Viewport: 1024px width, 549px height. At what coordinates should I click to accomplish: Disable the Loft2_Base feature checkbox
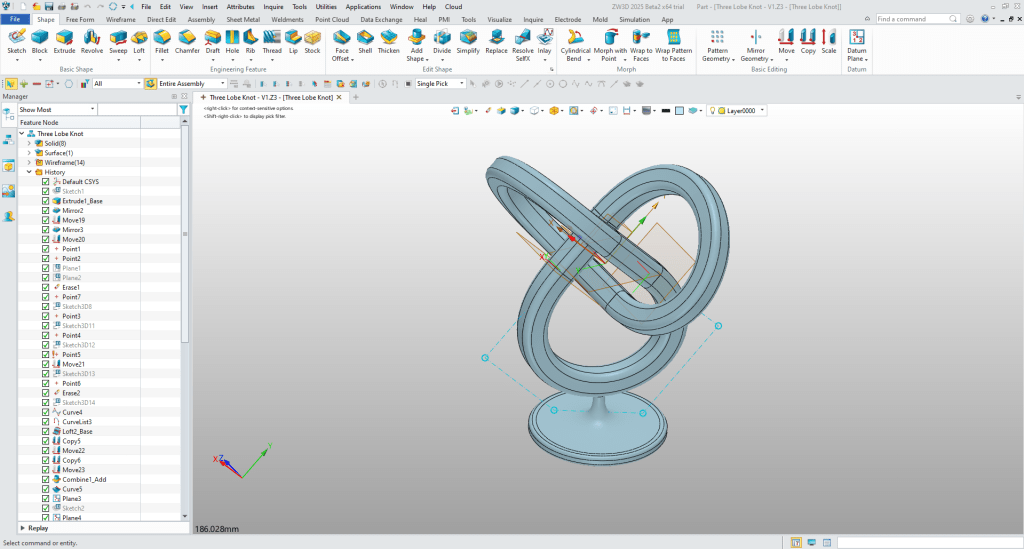(x=46, y=431)
